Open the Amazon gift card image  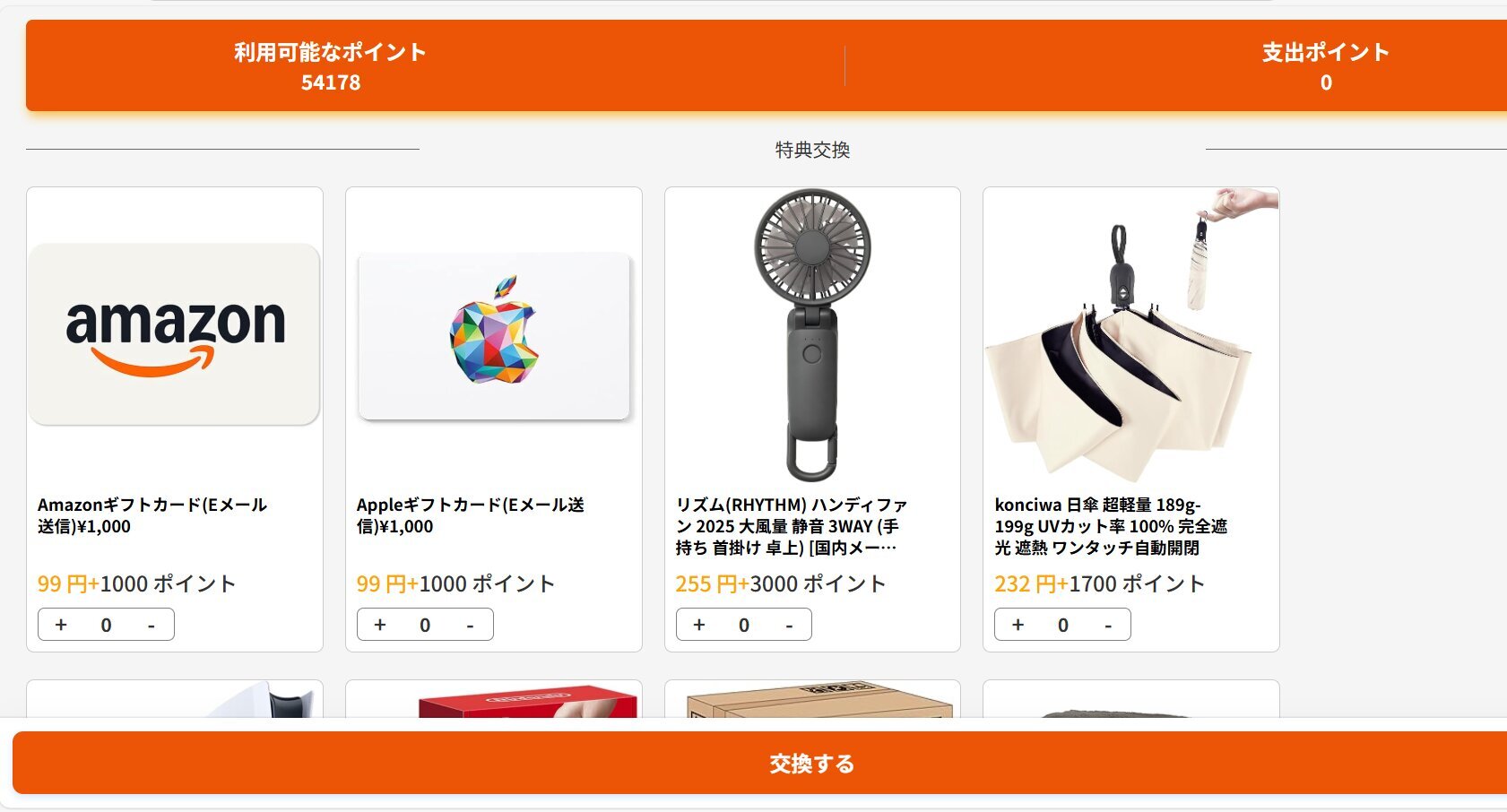tap(175, 334)
